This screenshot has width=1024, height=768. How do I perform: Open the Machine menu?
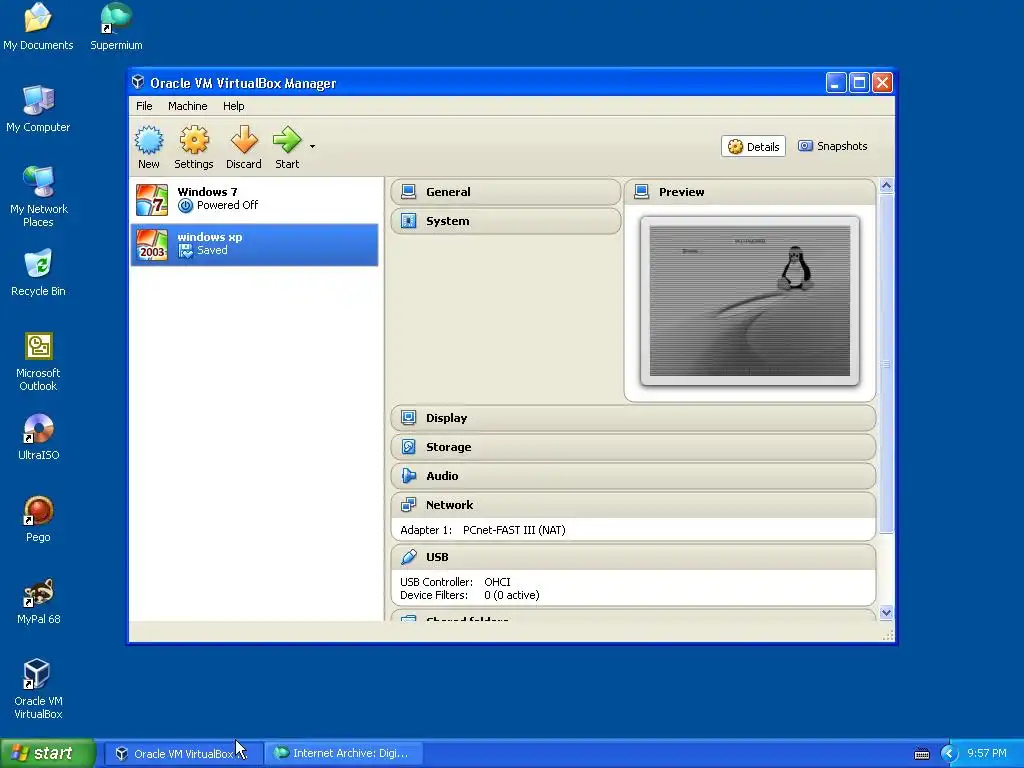coord(187,106)
